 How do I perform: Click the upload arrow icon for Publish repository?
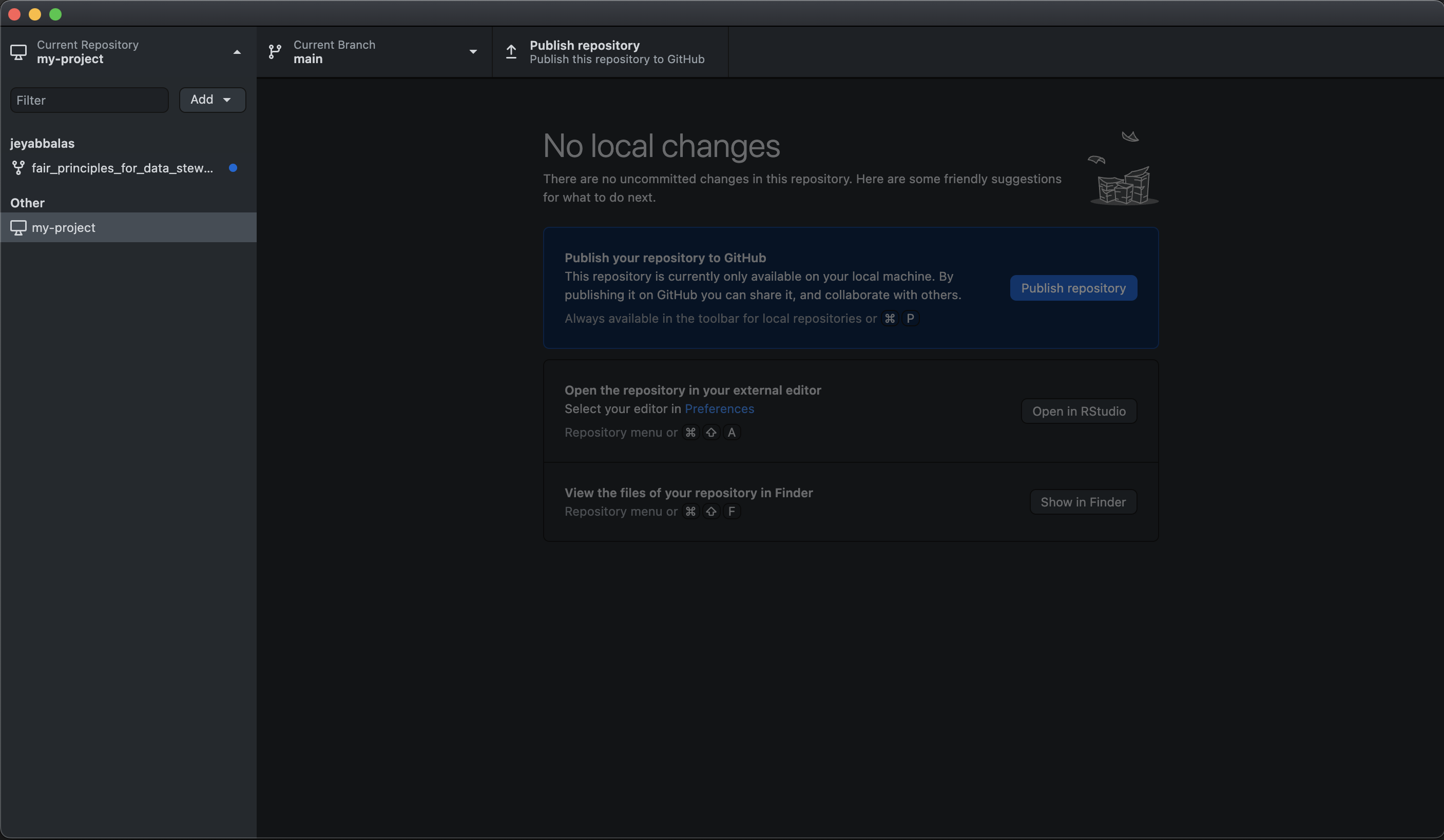[x=511, y=52]
